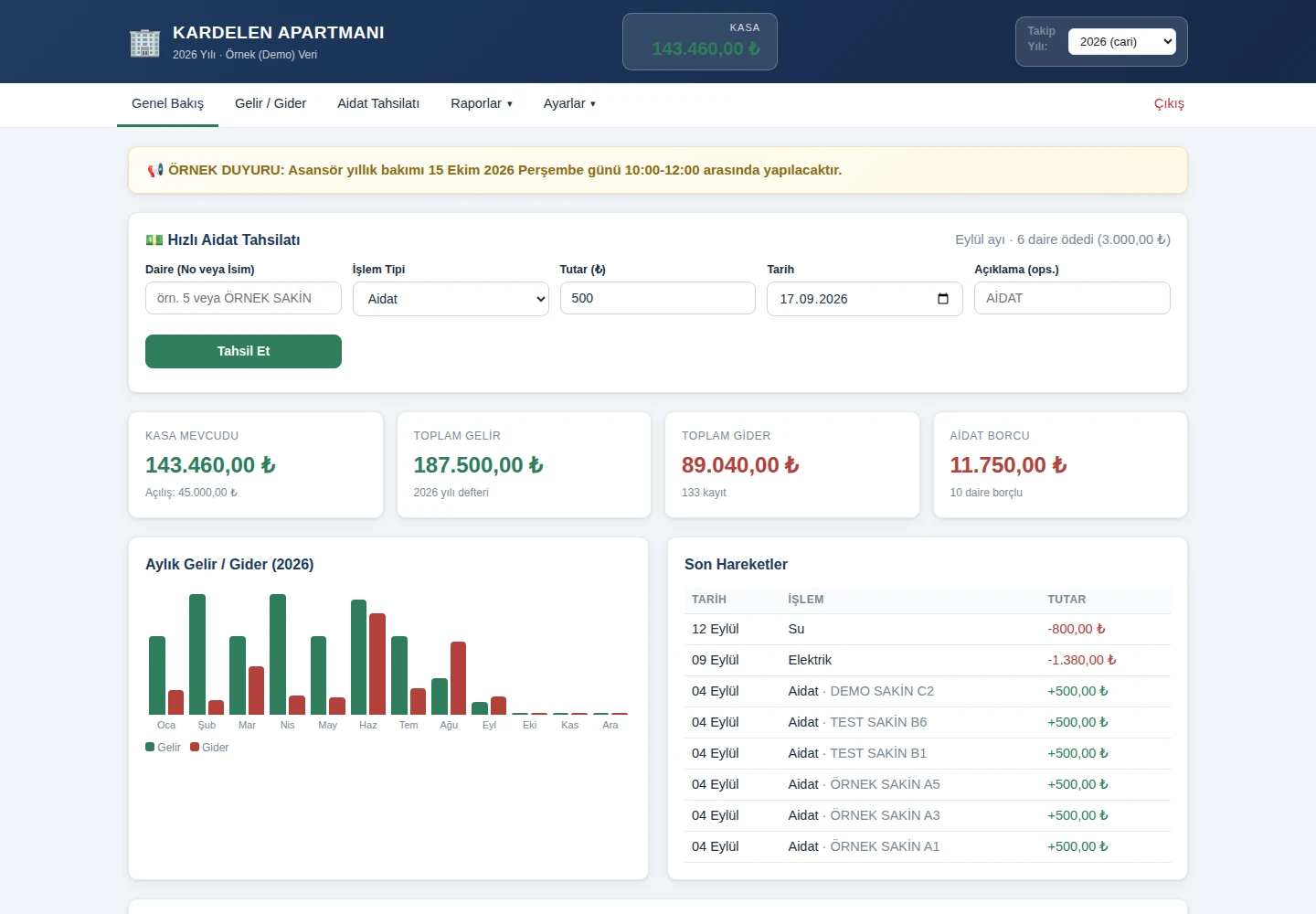Click the KARDELEN APARTMANI title
This screenshot has height=914, width=1316.
279,33
